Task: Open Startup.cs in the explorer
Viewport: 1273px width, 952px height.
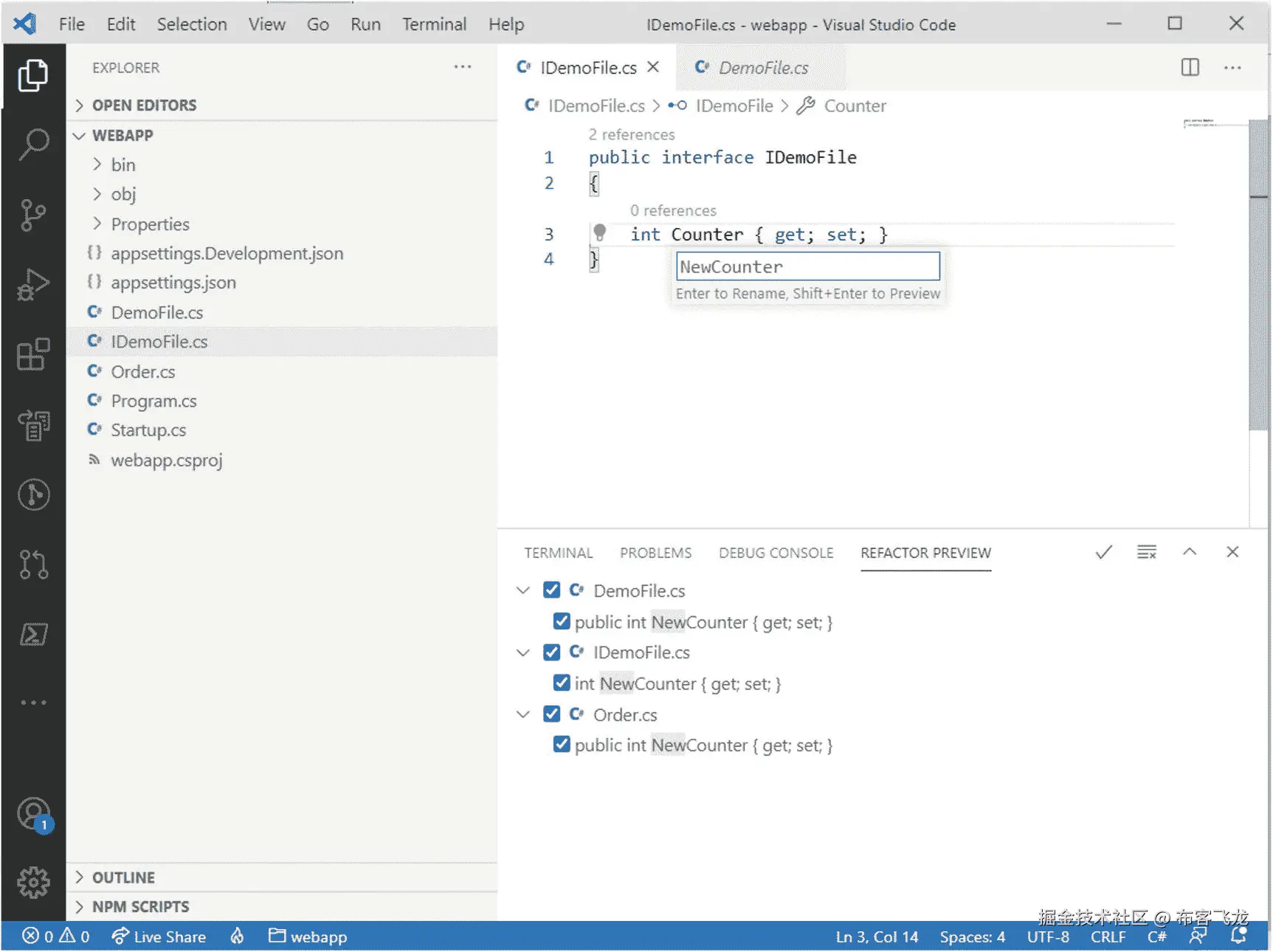Action: [x=148, y=430]
